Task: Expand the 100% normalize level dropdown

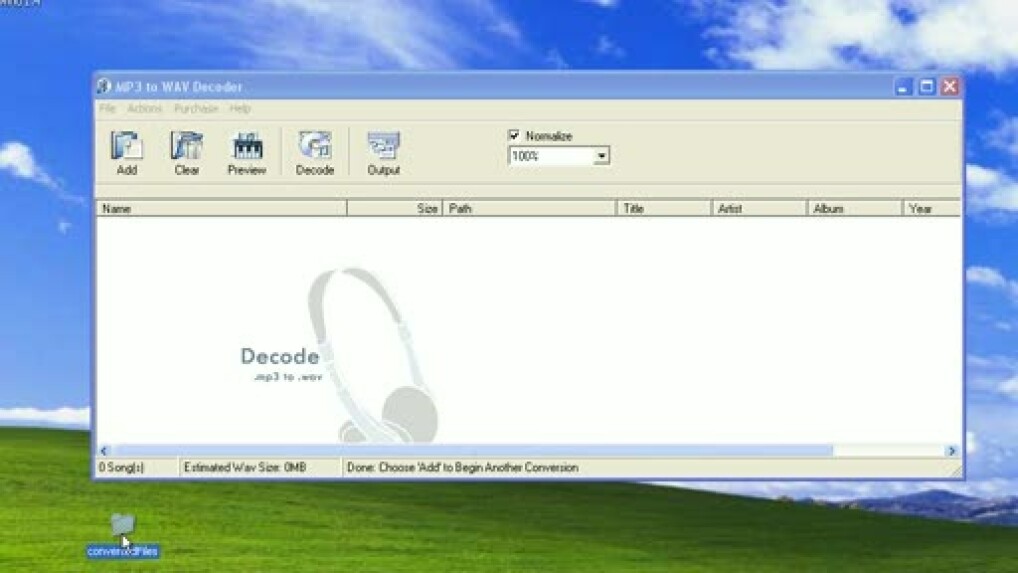Action: (601, 157)
